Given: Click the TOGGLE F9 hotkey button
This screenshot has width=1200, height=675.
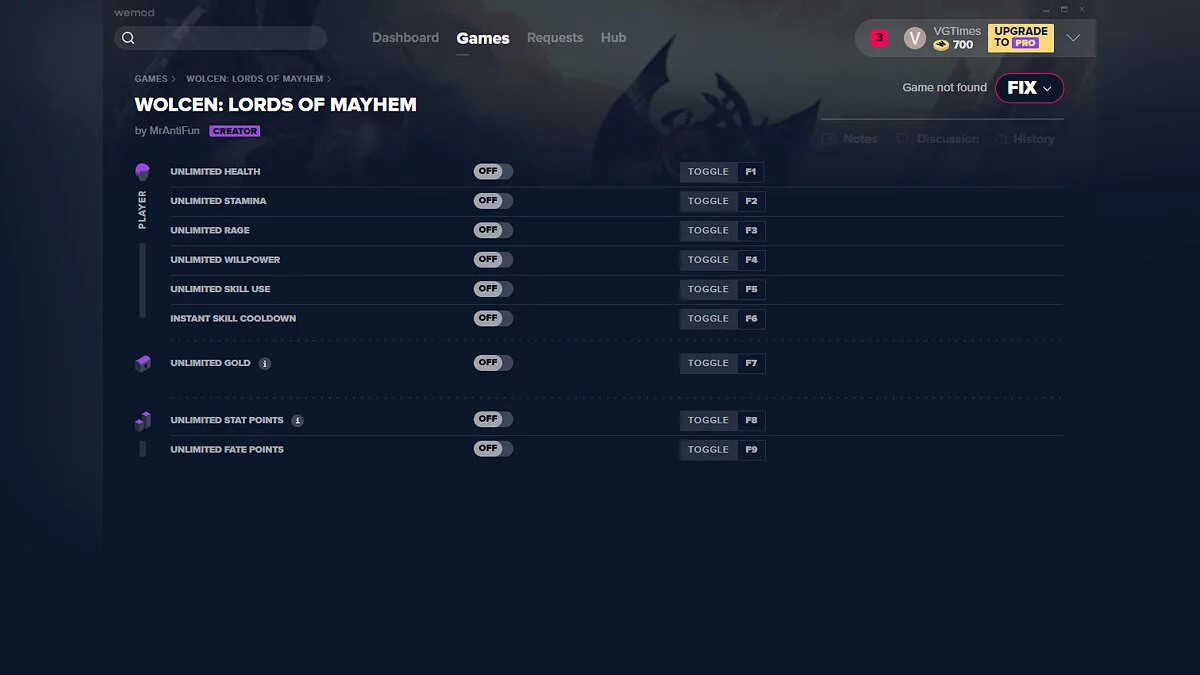Looking at the screenshot, I should pyautogui.click(x=722, y=450).
